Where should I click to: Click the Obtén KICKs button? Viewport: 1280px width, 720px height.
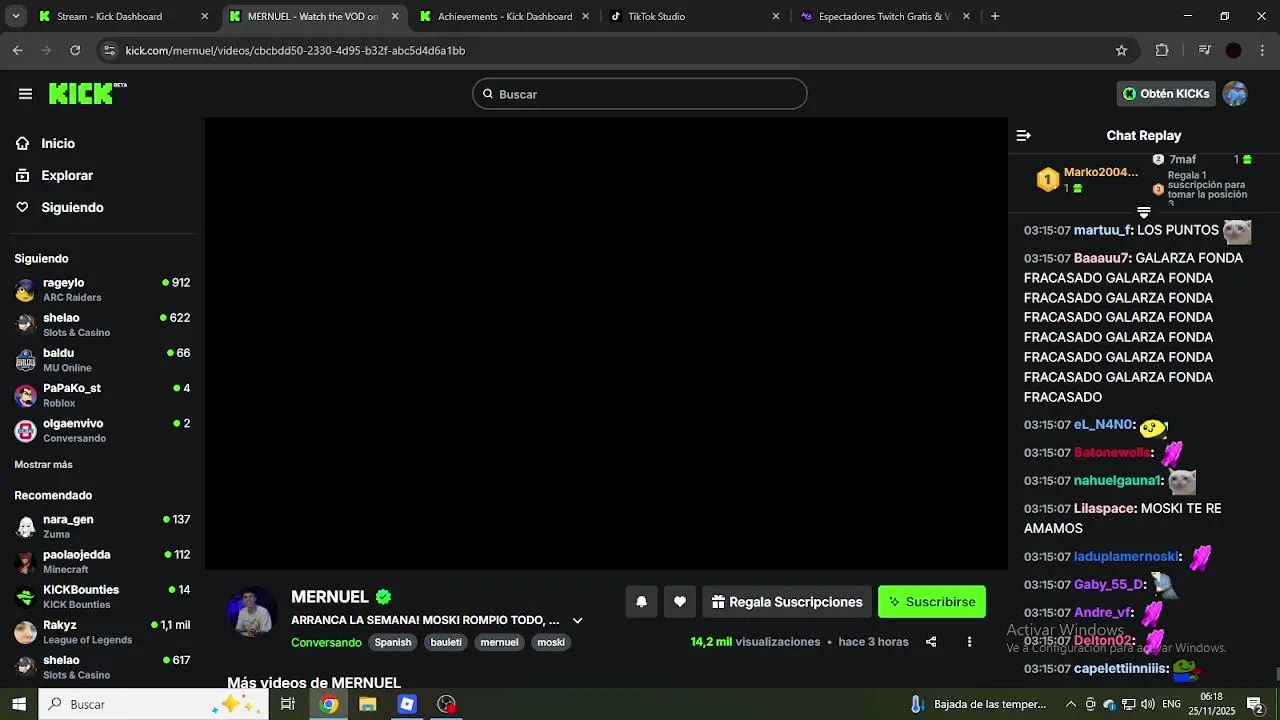(x=1166, y=94)
